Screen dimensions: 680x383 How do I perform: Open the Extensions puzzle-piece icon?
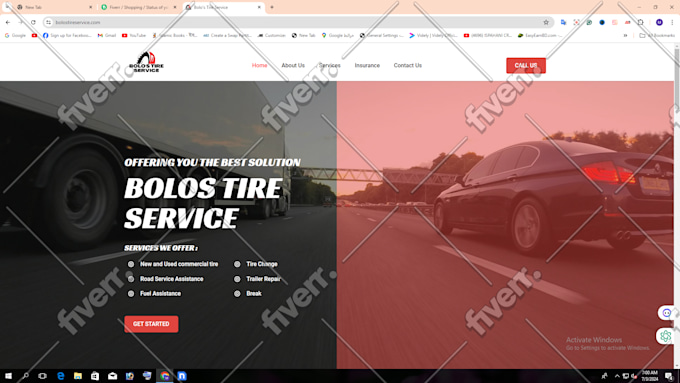641,22
